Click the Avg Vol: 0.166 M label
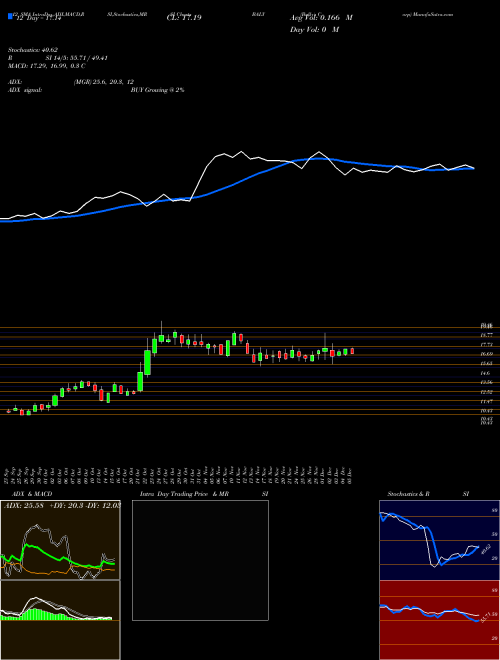The height and width of the screenshot is (660, 500). click(x=321, y=18)
